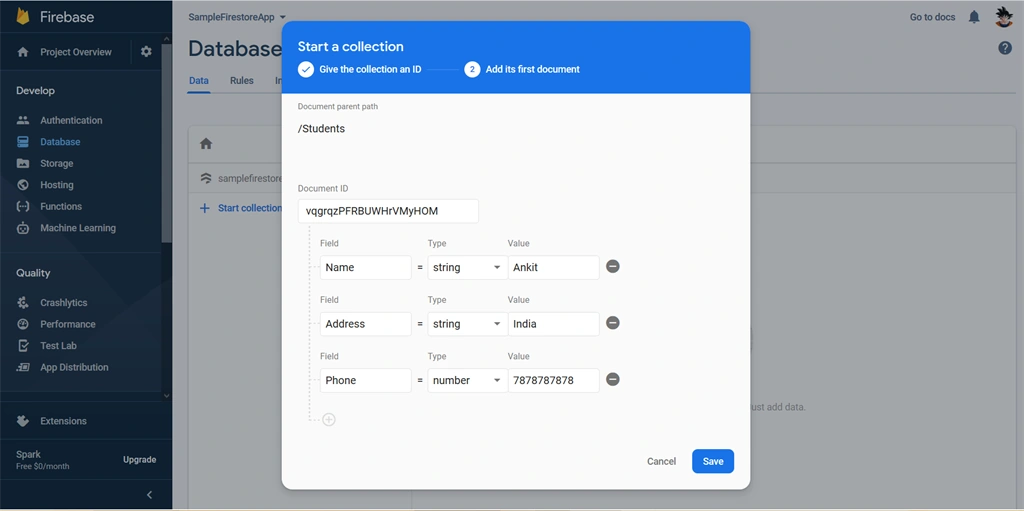
Task: Go to App Distribution in sidebar
Action: click(74, 367)
